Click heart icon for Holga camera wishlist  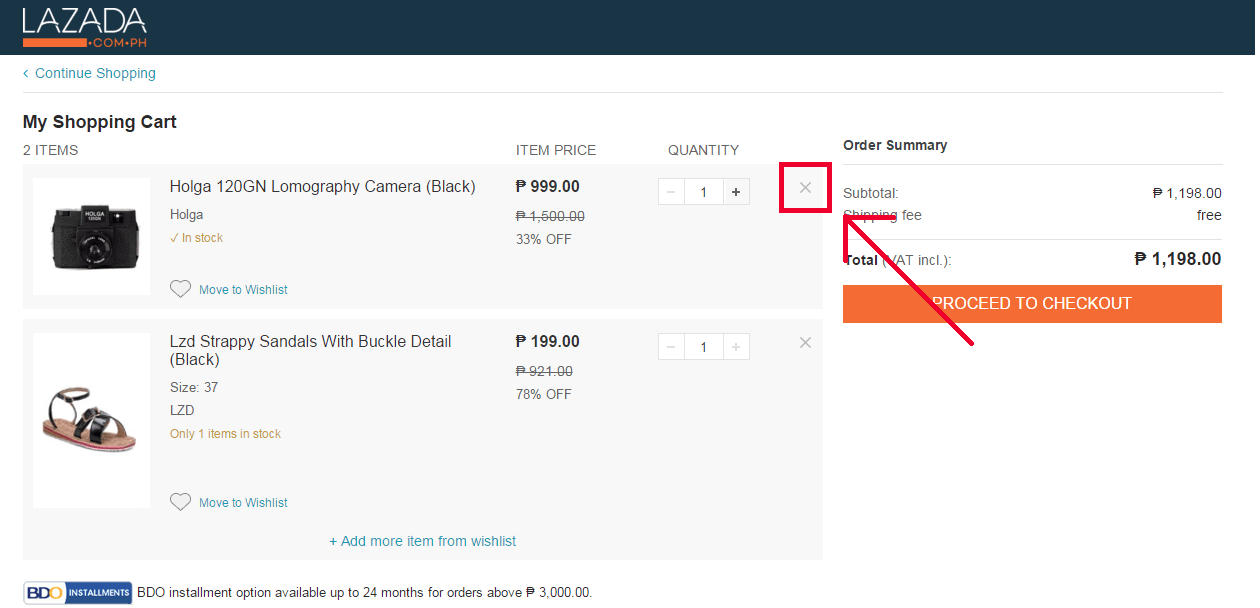180,289
